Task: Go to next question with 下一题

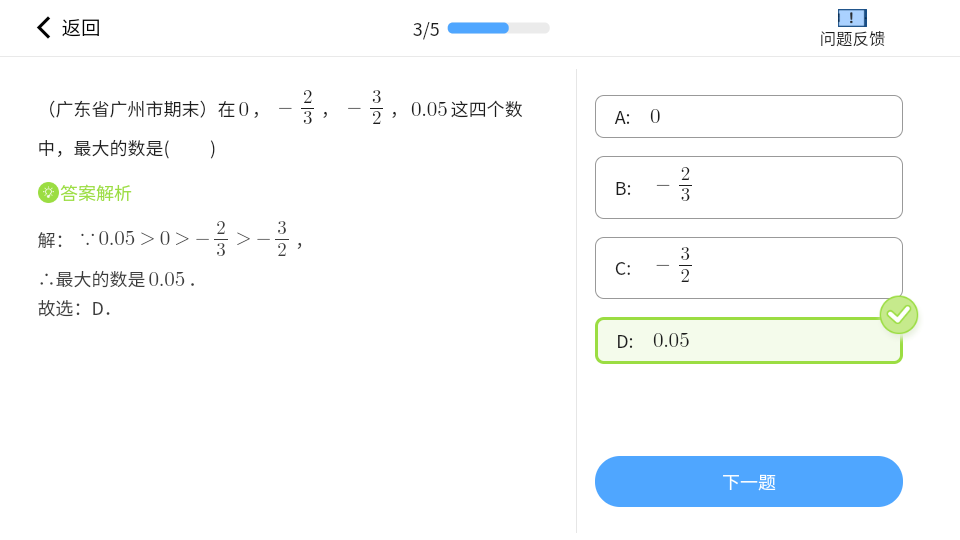Action: tap(748, 482)
